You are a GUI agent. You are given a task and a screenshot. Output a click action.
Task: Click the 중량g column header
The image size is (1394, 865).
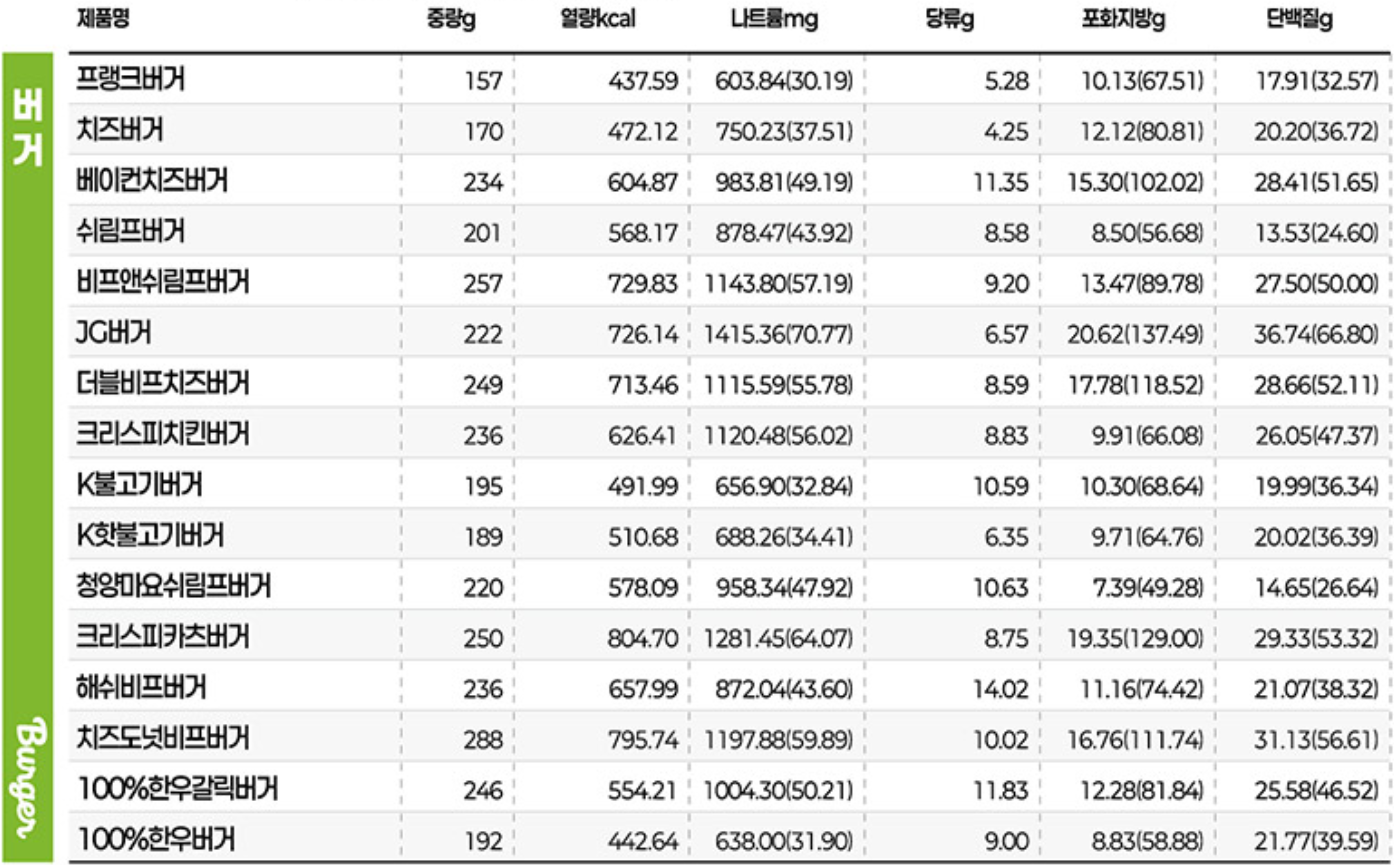coord(450,21)
